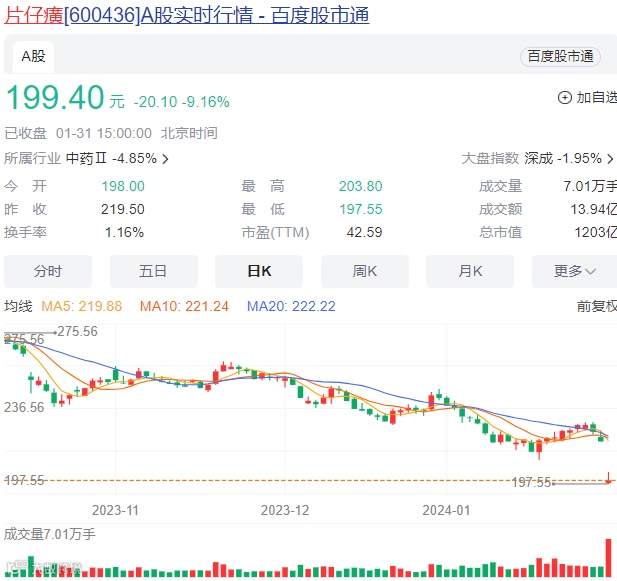Image resolution: width=617 pixels, height=581 pixels.
Task: Click the 成交额 value 13.94亿
Action: click(x=593, y=209)
